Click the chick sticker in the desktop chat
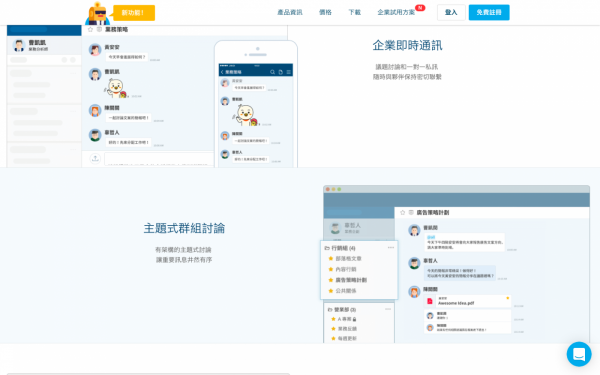This screenshot has height=375, width=600. 116,88
